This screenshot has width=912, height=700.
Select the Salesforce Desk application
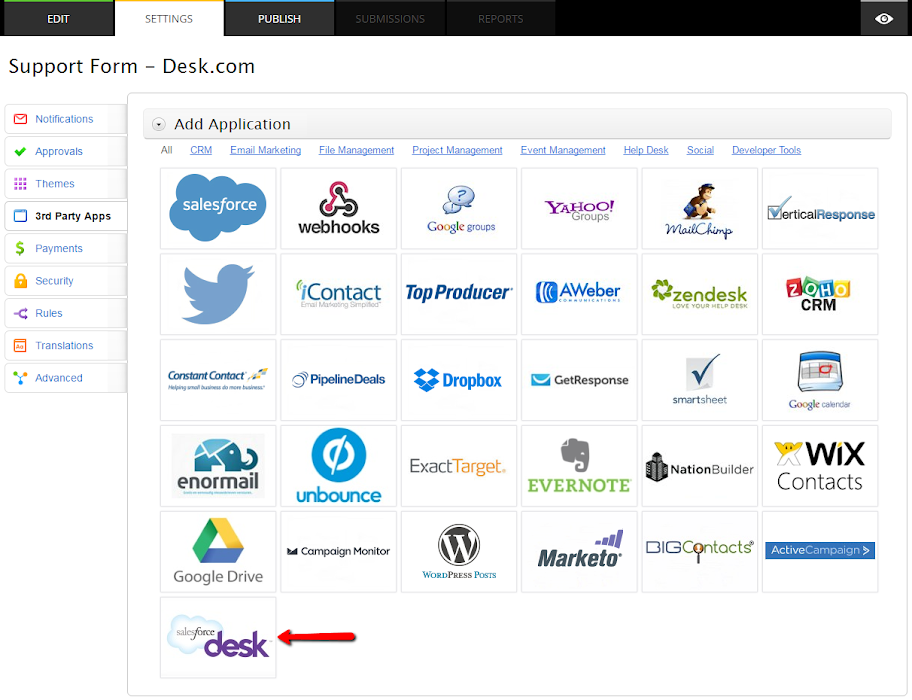click(218, 638)
